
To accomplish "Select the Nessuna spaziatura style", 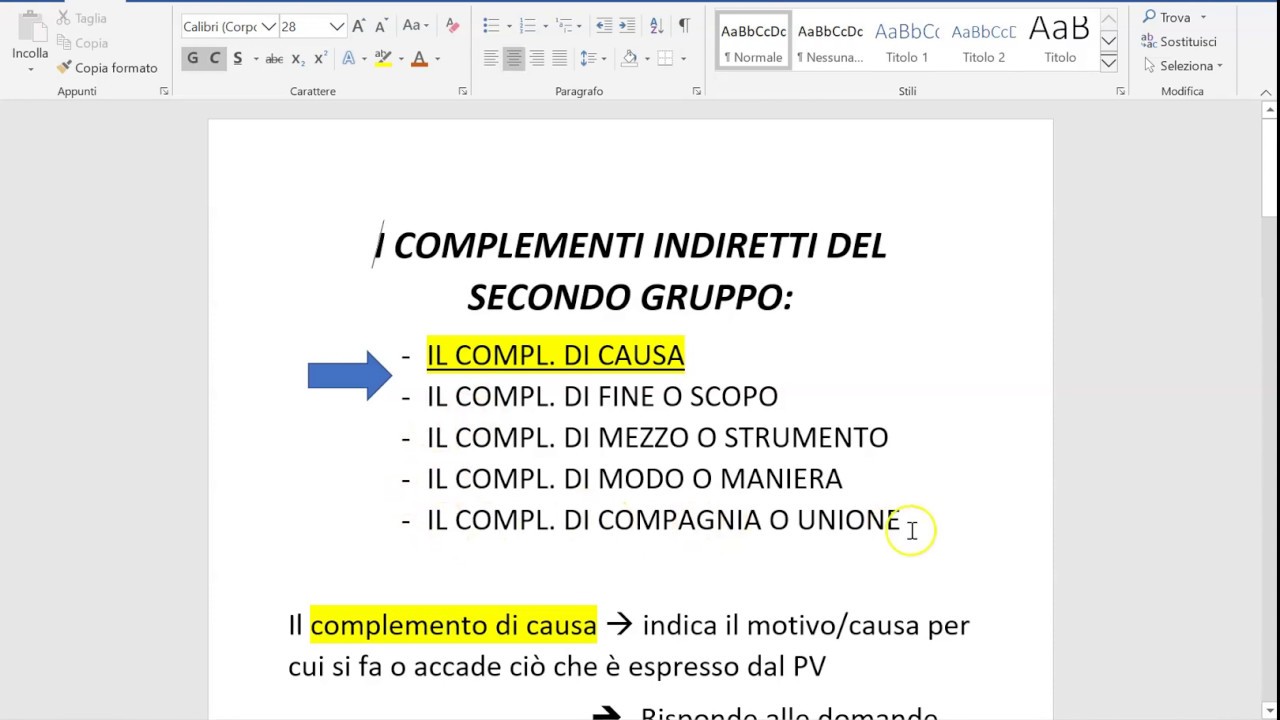I will (830, 41).
